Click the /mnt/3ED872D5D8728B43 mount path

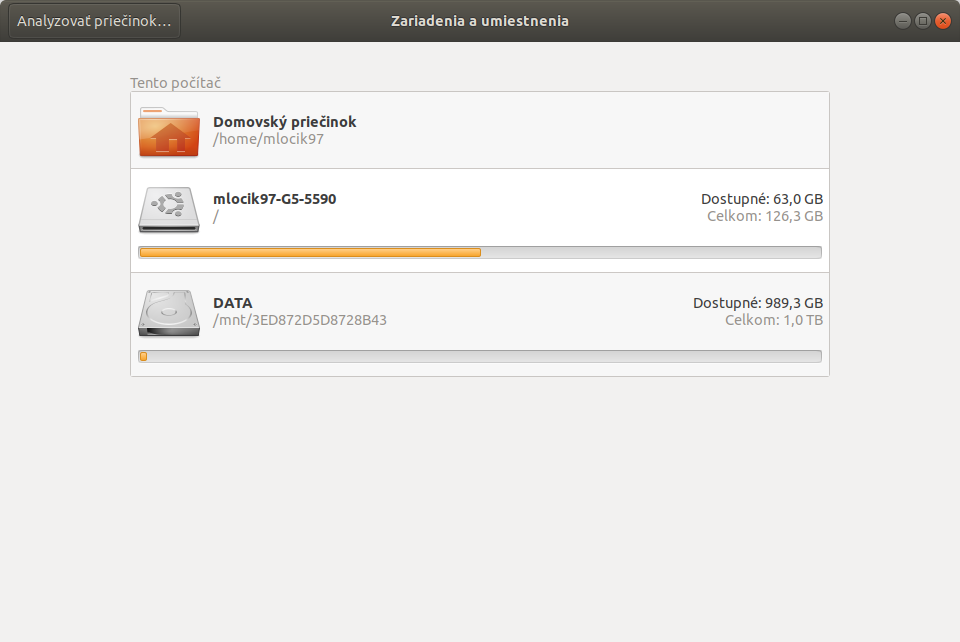tap(300, 320)
